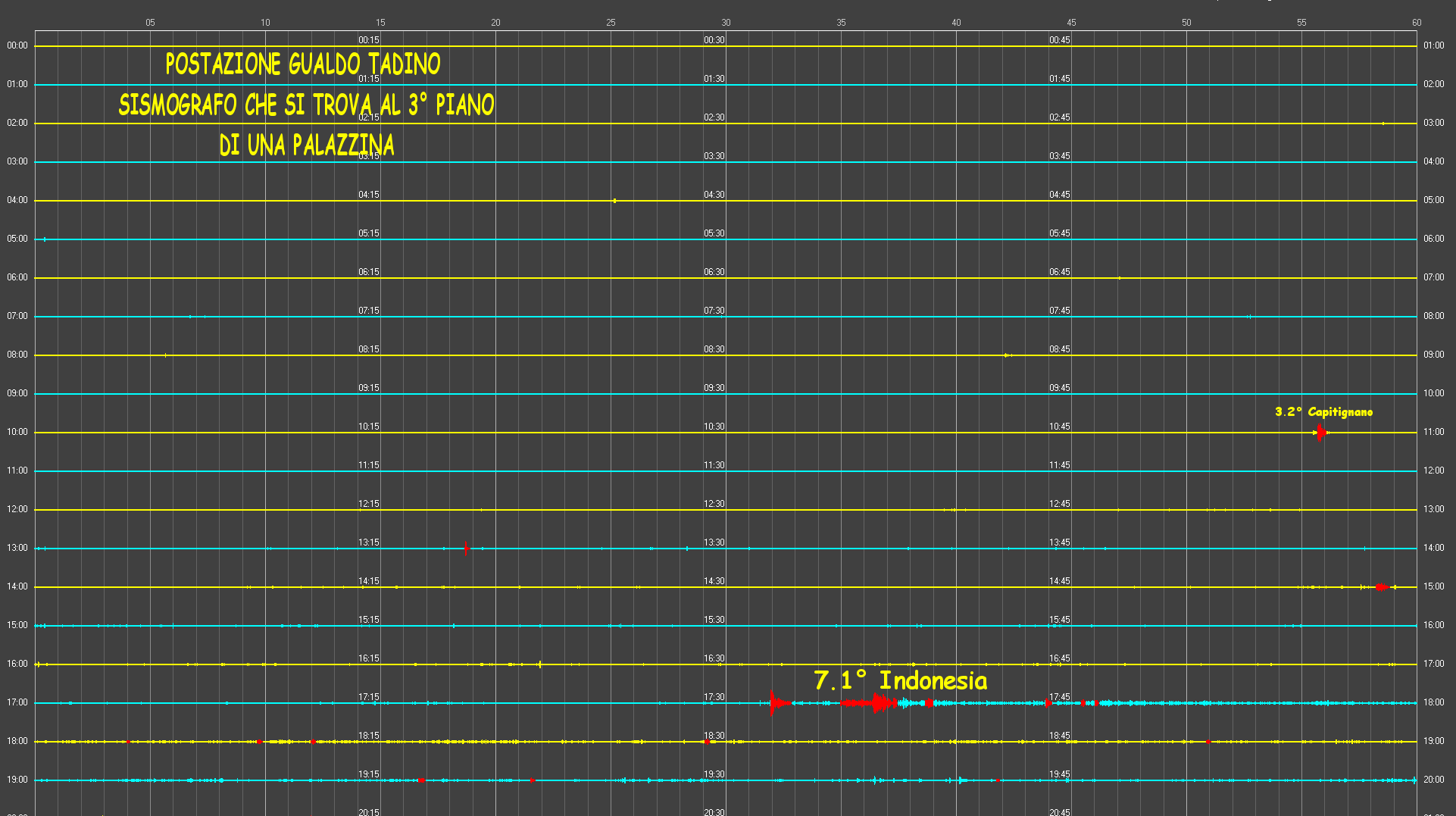Click the red blip near the 18:30 label
1456x816 pixels.
(707, 742)
